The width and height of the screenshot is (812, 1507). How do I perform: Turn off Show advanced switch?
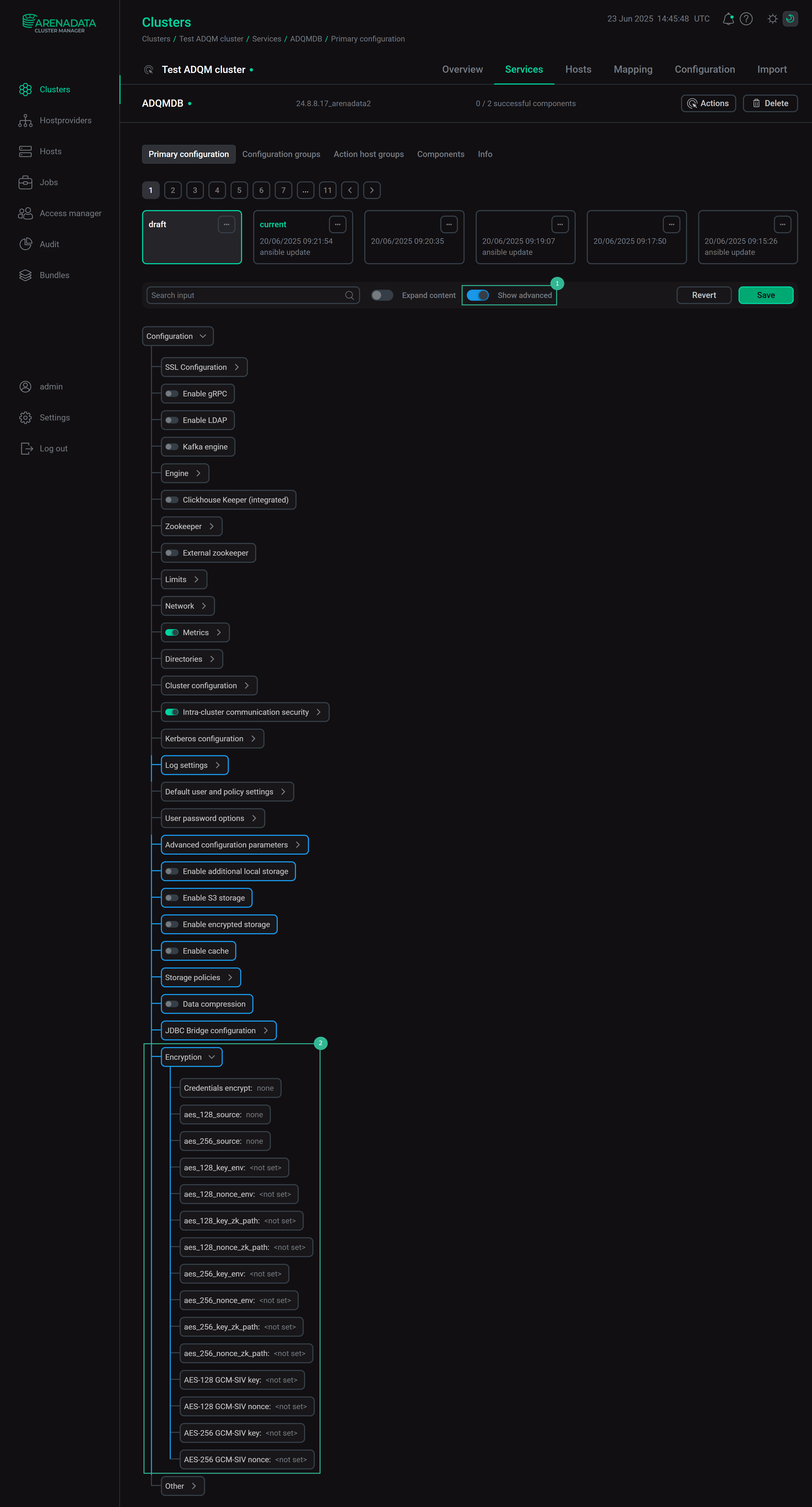(x=477, y=295)
